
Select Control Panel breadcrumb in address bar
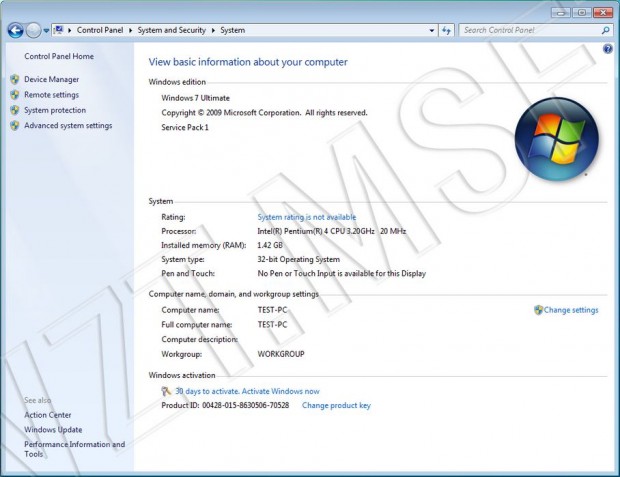tap(100, 30)
